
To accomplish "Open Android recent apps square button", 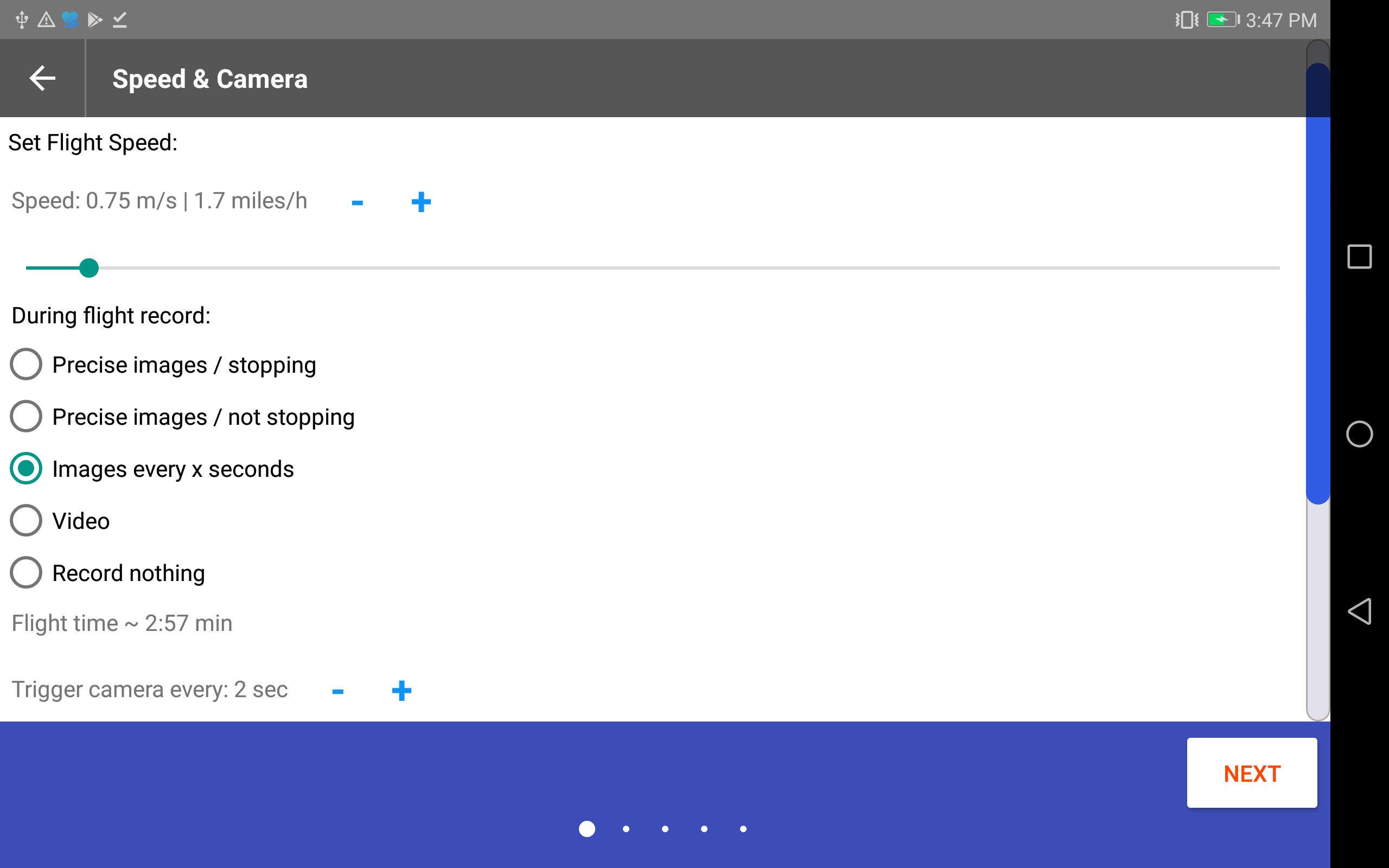I will (x=1359, y=257).
